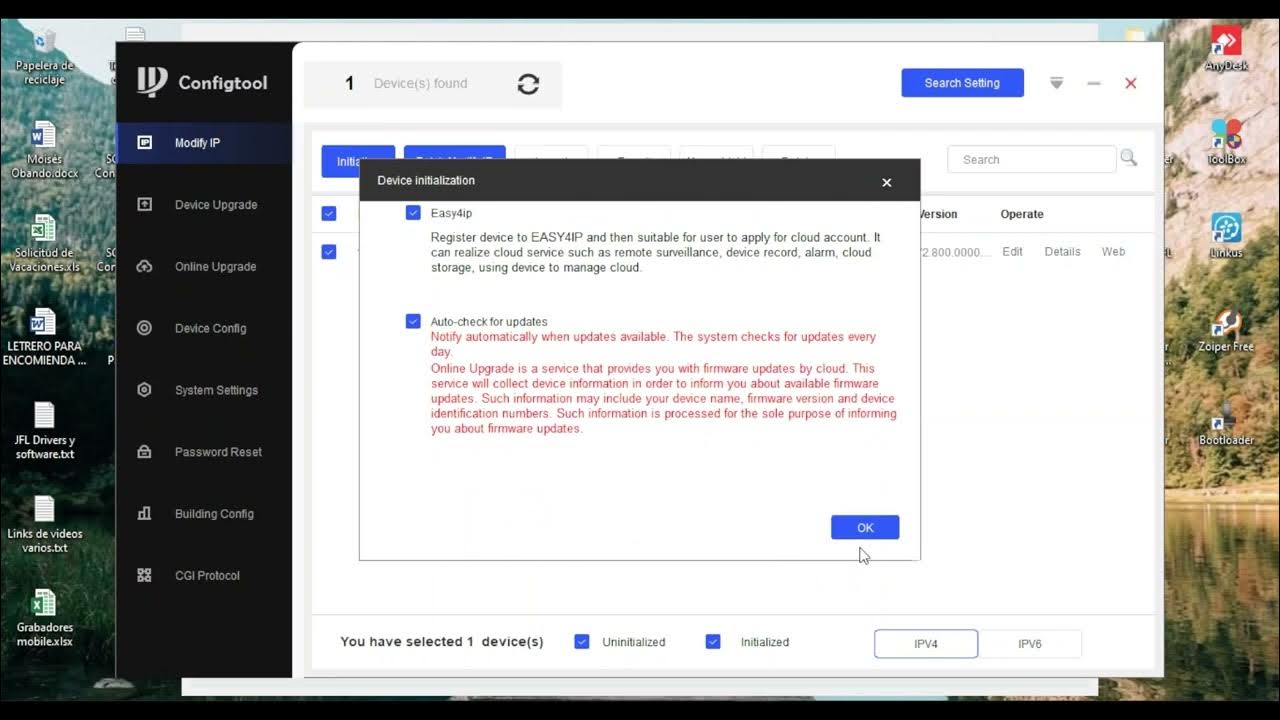Open Modify IP section

click(204, 143)
